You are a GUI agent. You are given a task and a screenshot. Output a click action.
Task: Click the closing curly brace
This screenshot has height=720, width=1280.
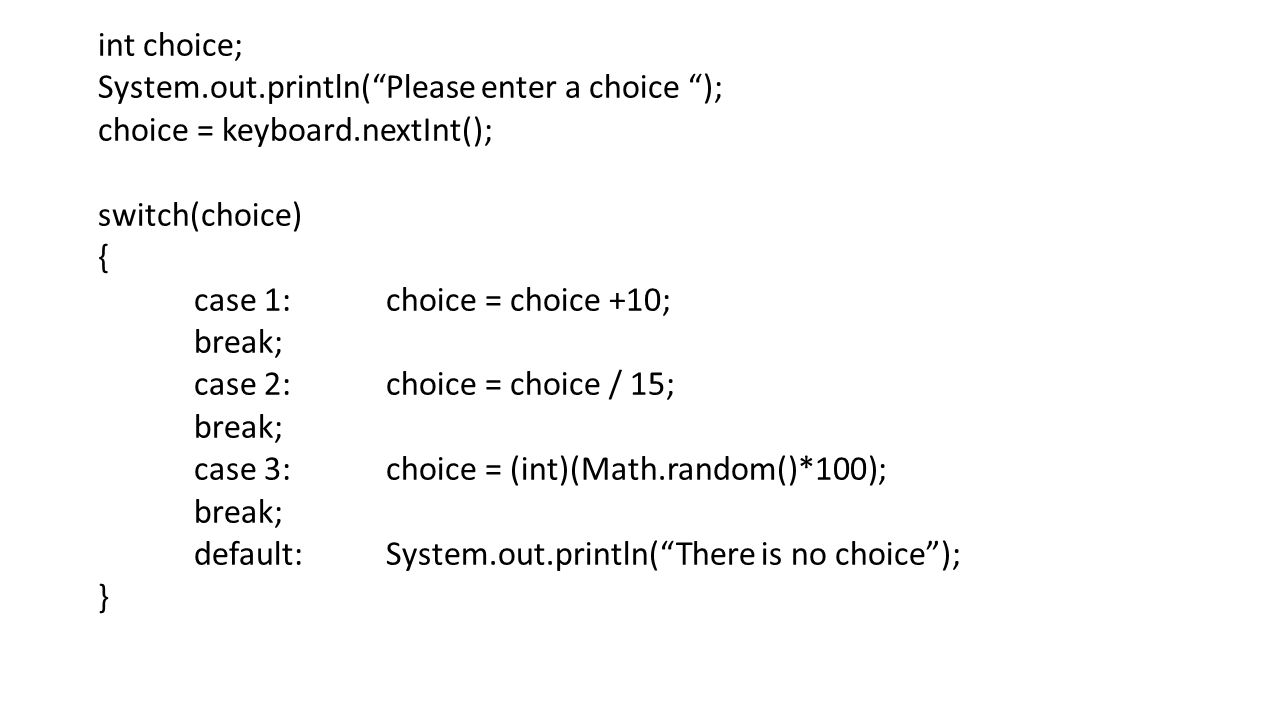pyautogui.click(x=104, y=598)
